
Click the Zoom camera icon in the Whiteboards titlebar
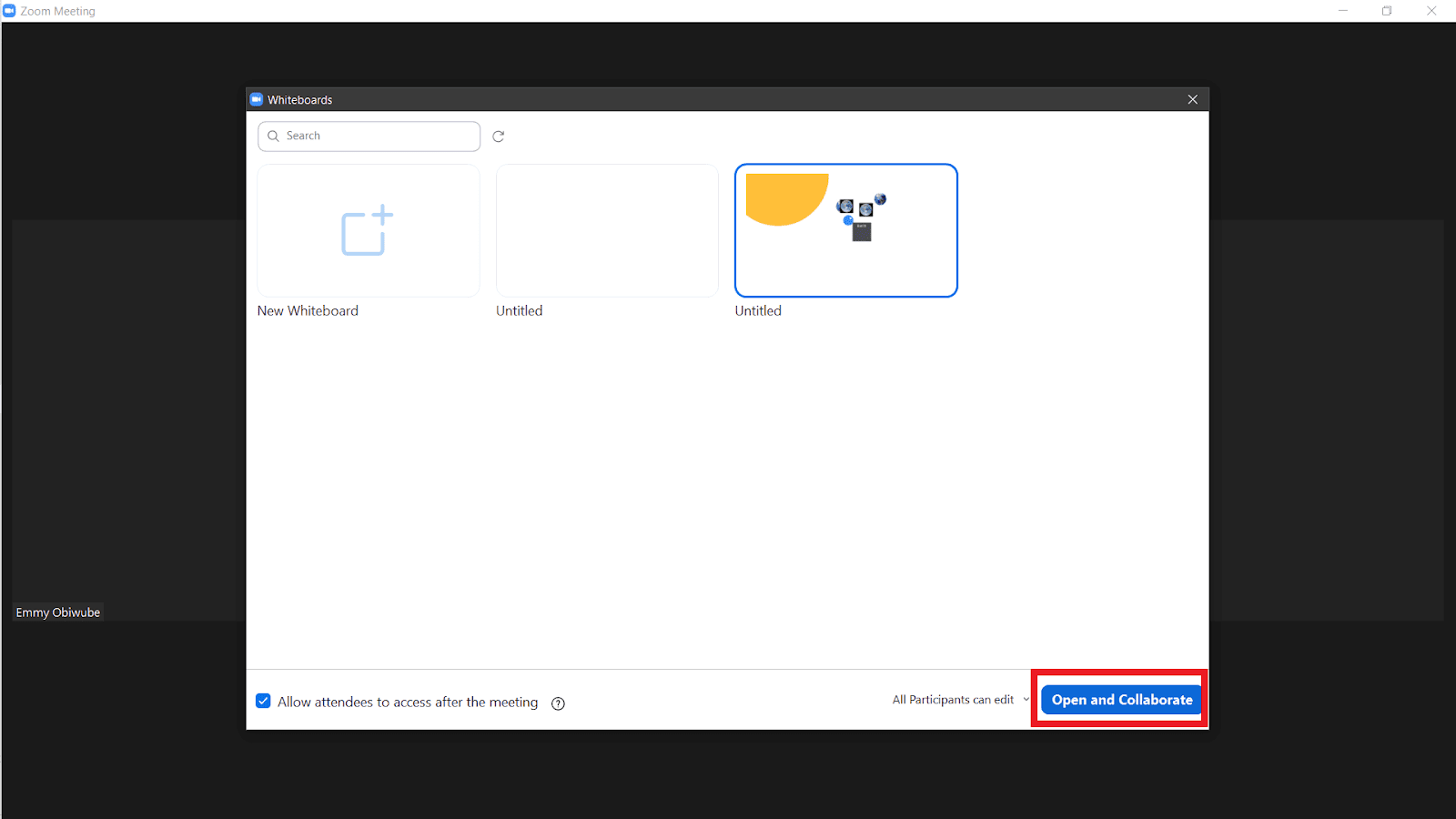256,99
